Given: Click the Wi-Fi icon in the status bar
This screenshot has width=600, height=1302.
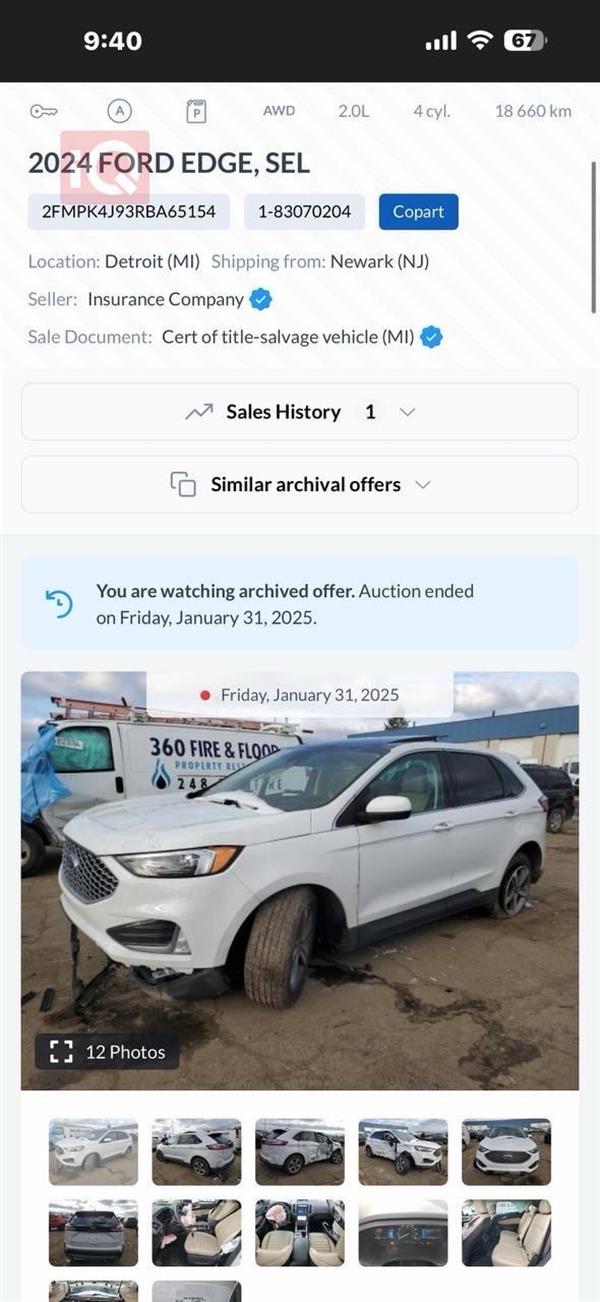Looking at the screenshot, I should tap(479, 39).
